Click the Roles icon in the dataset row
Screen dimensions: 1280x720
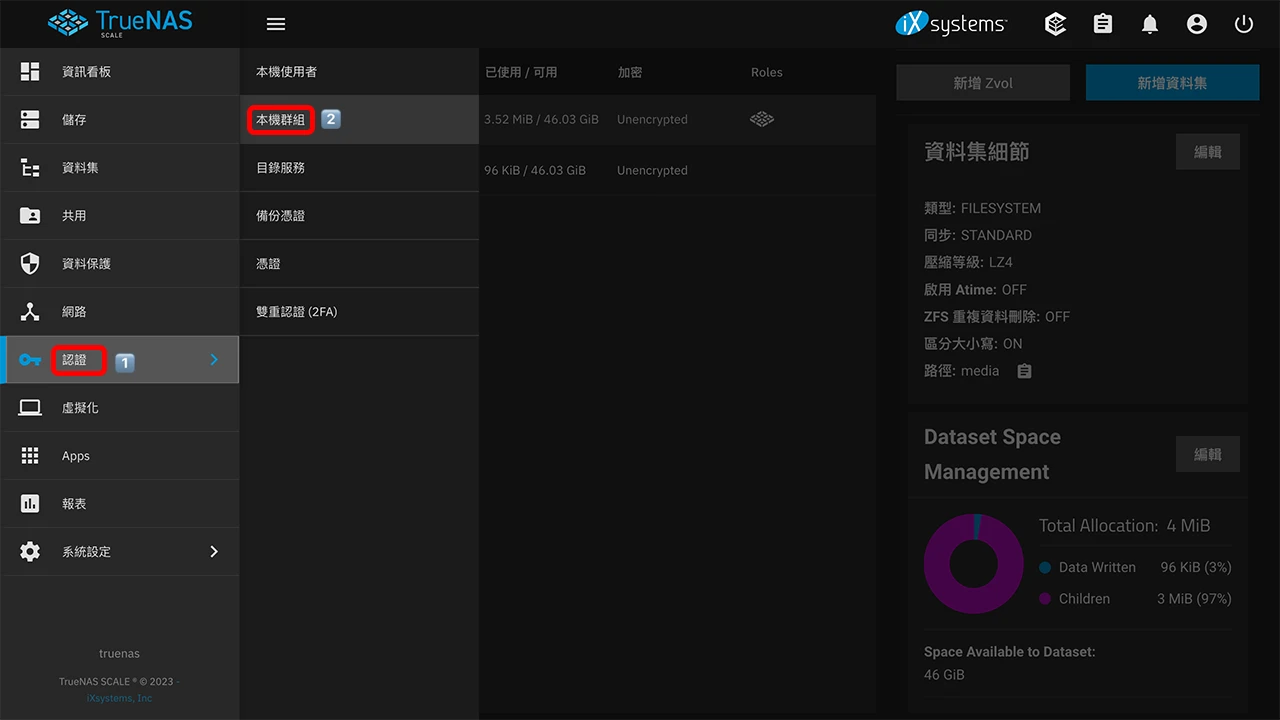761,119
